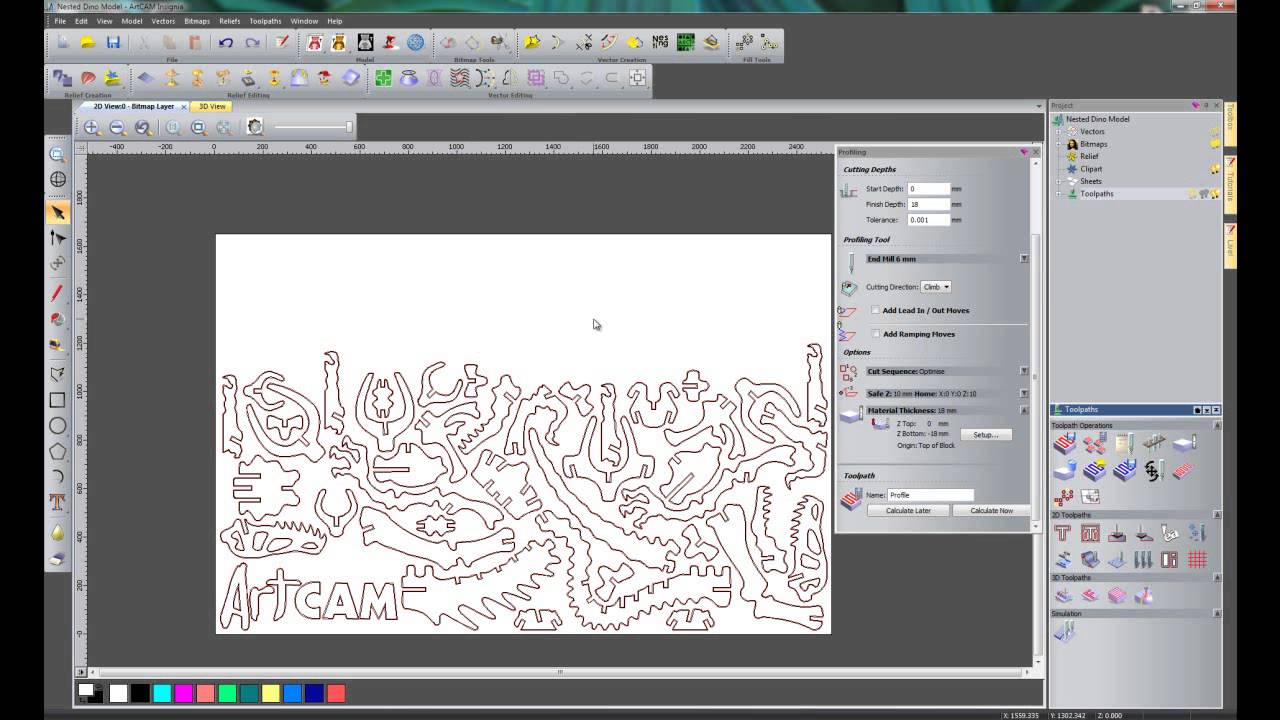Expand the Cut Sequence section arrow
Screen dimensions: 1280x720
tap(1024, 371)
